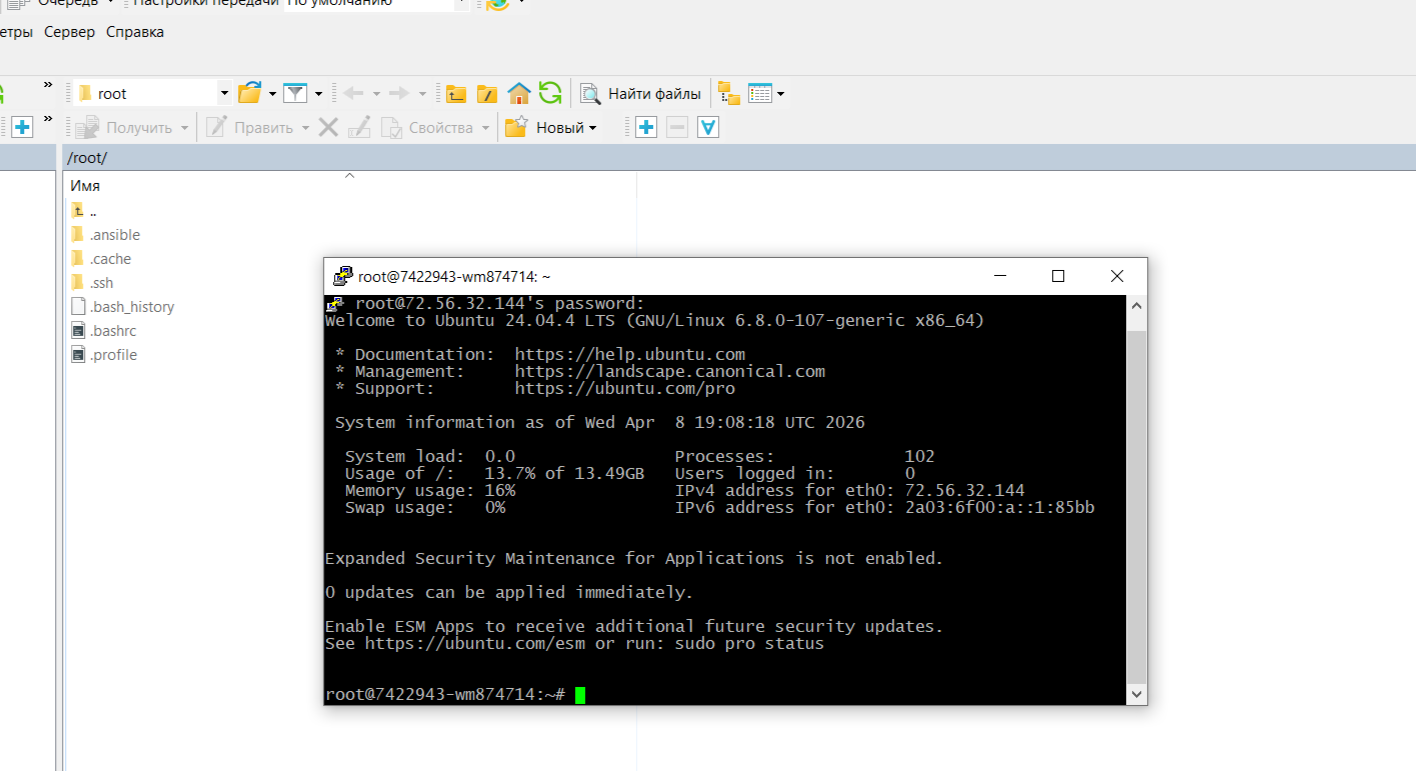This screenshot has height=771, width=1416.
Task: Click the synchronize browsing icon
Action: (x=727, y=93)
